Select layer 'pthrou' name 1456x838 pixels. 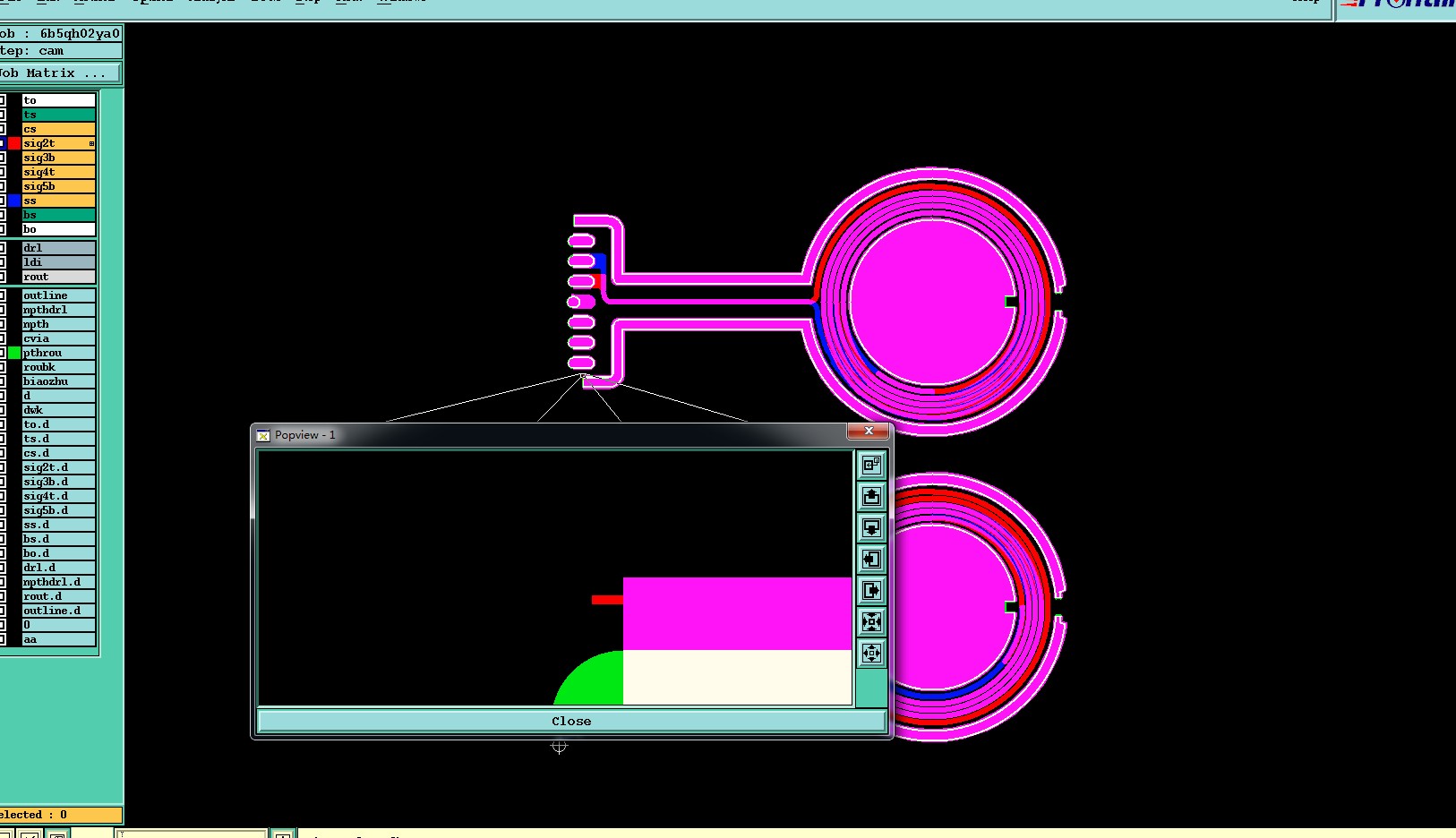(58, 353)
